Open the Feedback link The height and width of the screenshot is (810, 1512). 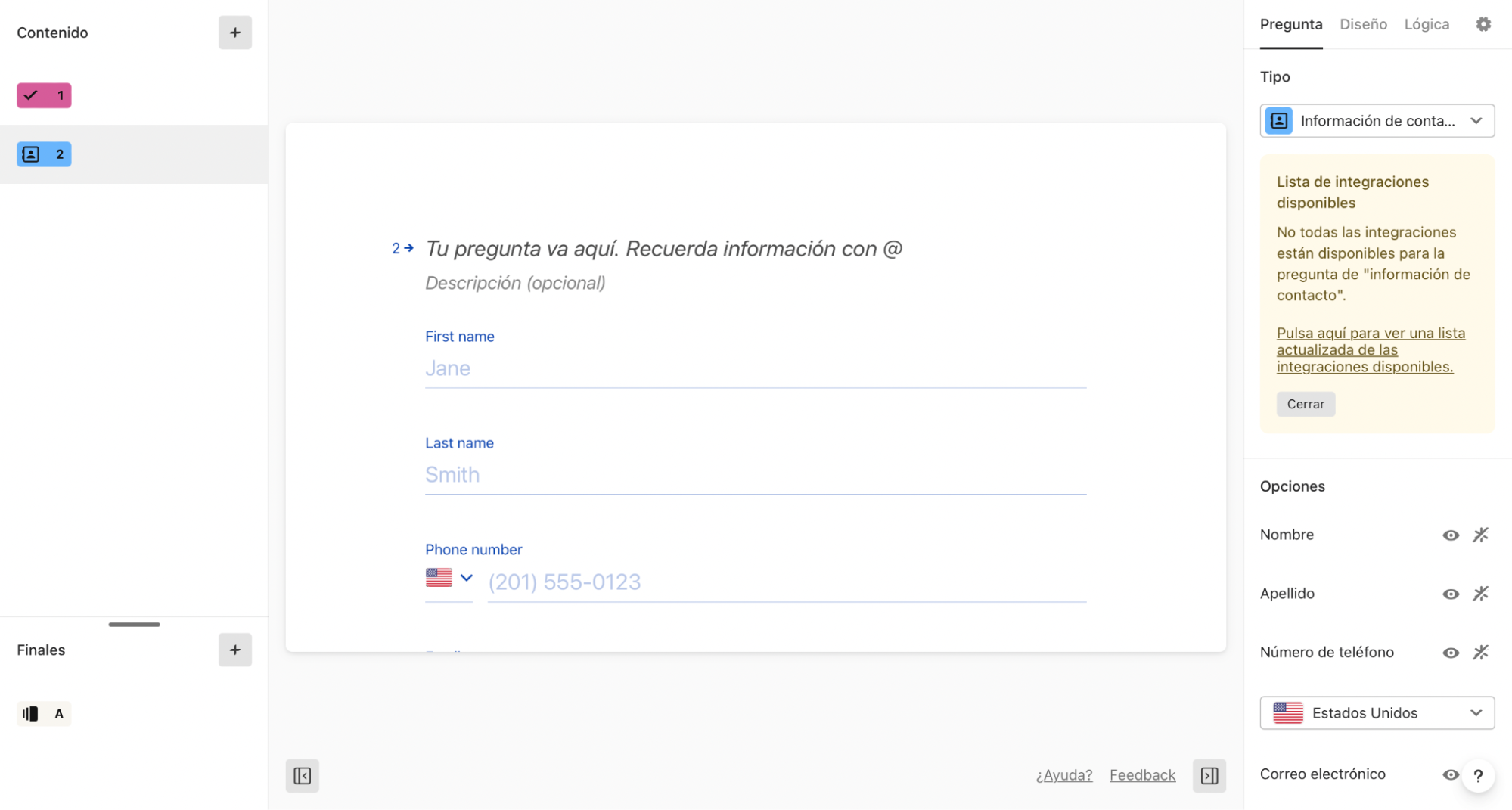click(1142, 775)
